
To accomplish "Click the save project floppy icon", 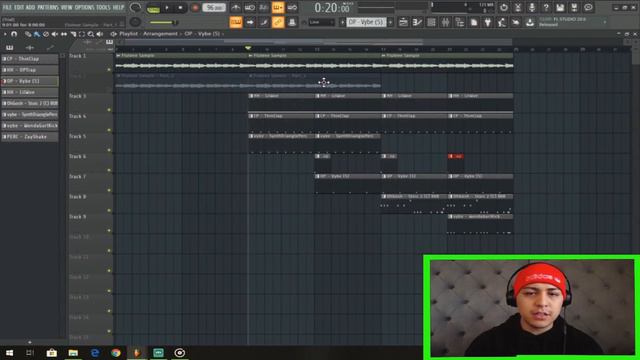I will click(x=560, y=7).
